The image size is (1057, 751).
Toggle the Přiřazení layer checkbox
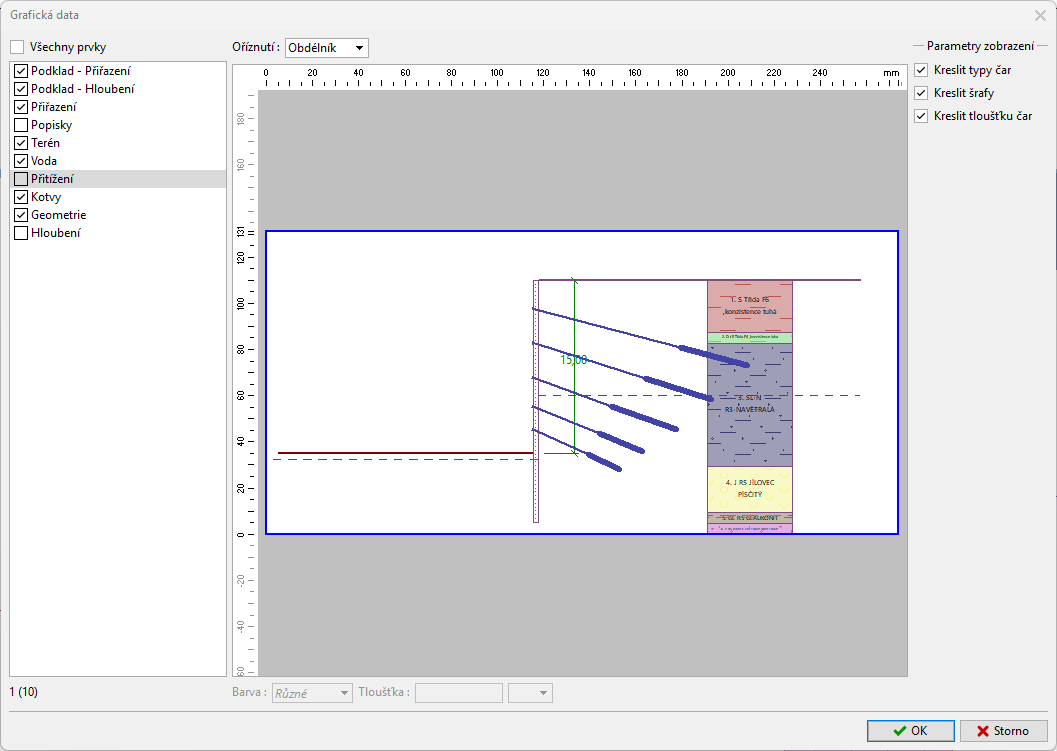pos(21,107)
